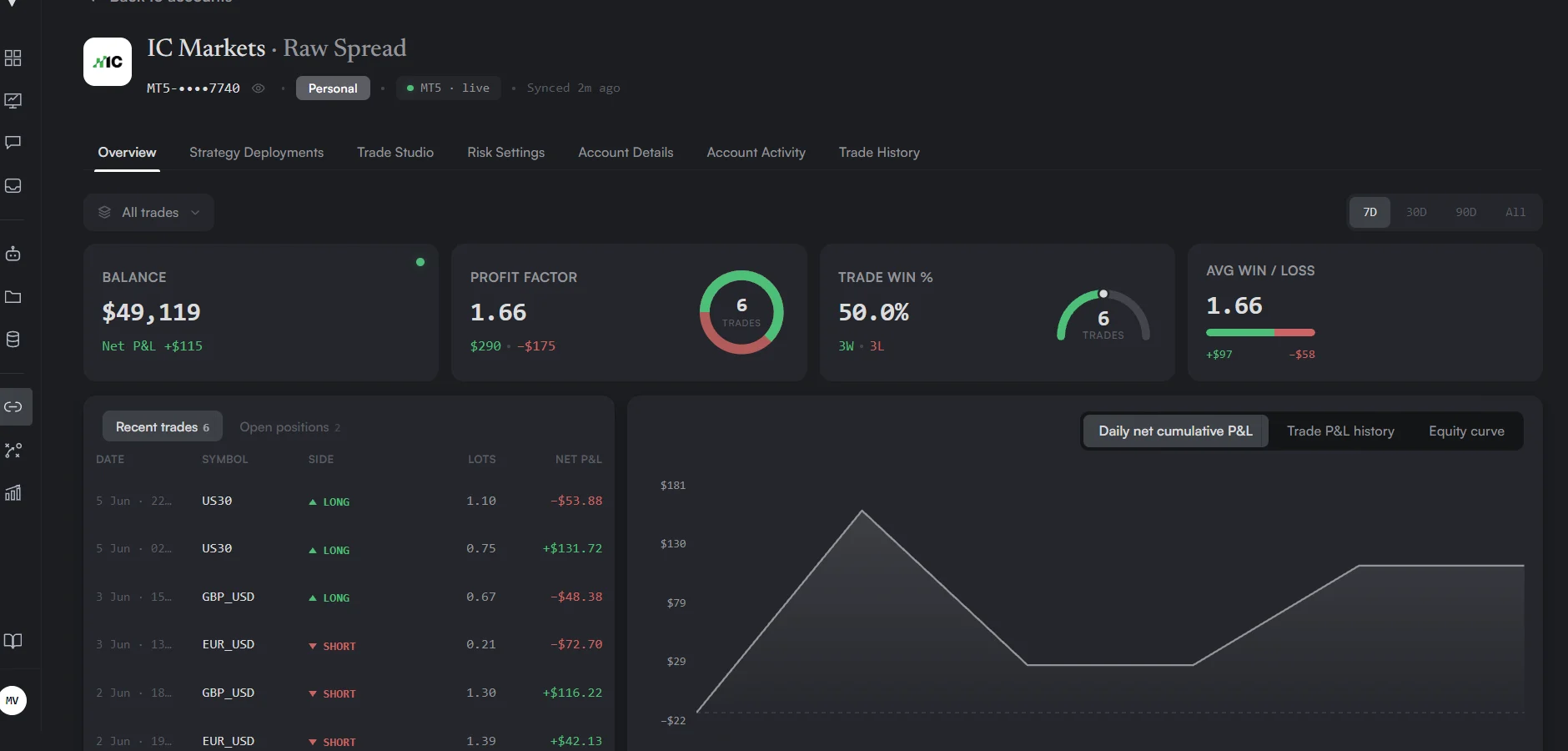Click the SIDE column header
1568x751 pixels.
click(x=321, y=460)
